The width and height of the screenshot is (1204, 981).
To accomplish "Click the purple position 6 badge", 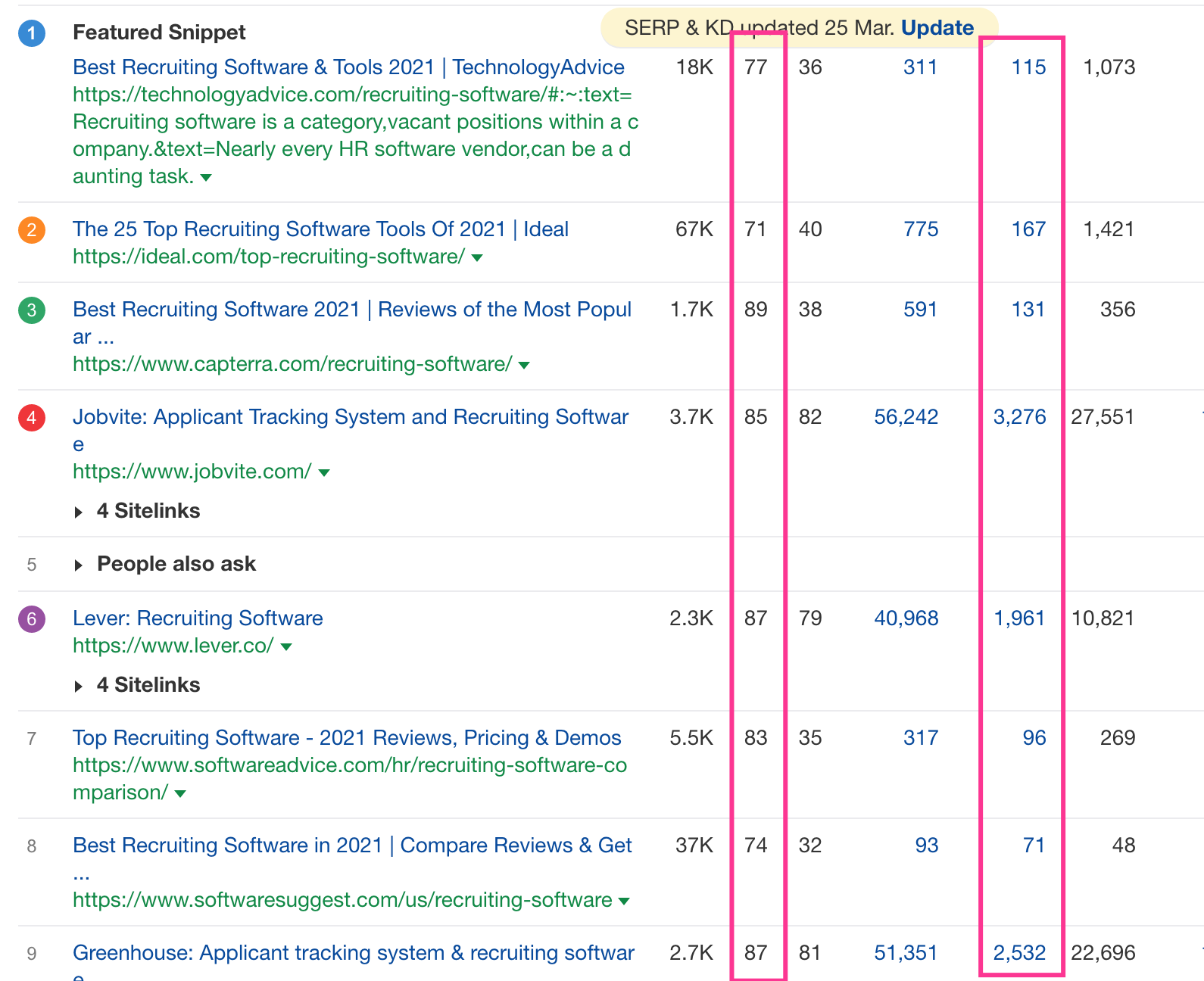I will [x=32, y=618].
